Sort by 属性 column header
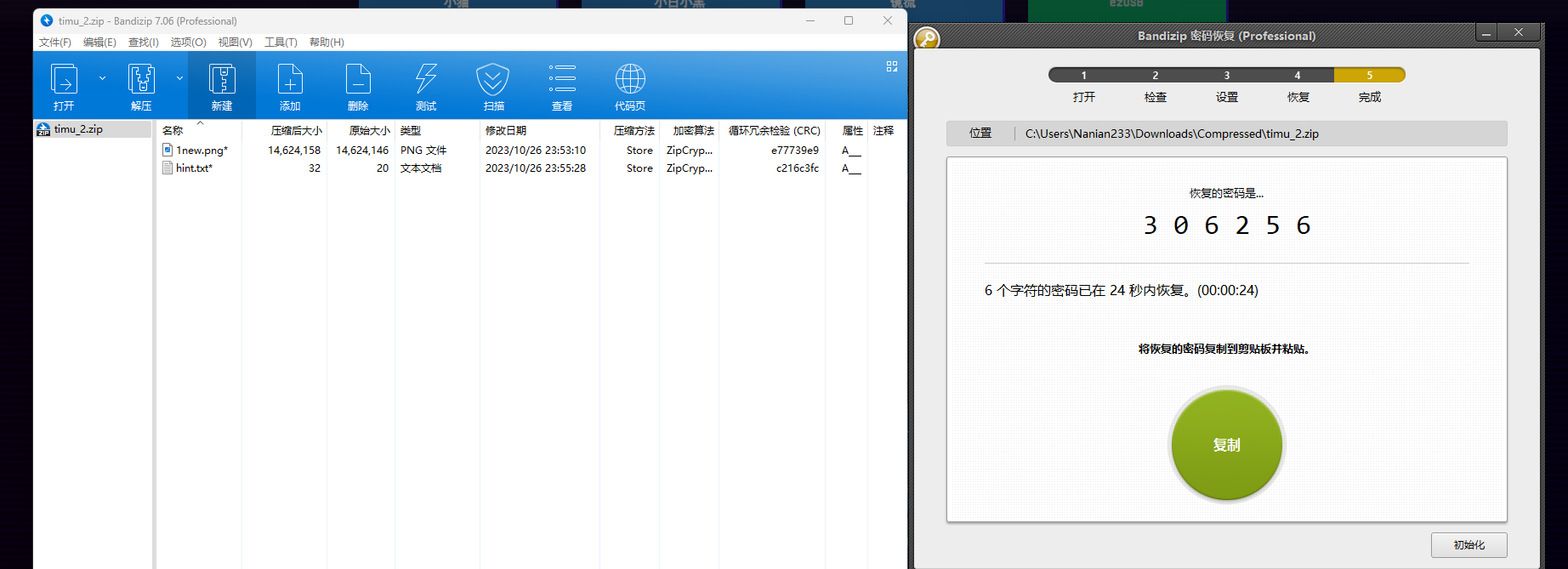Screen dimensions: 1568x569 pos(853,130)
